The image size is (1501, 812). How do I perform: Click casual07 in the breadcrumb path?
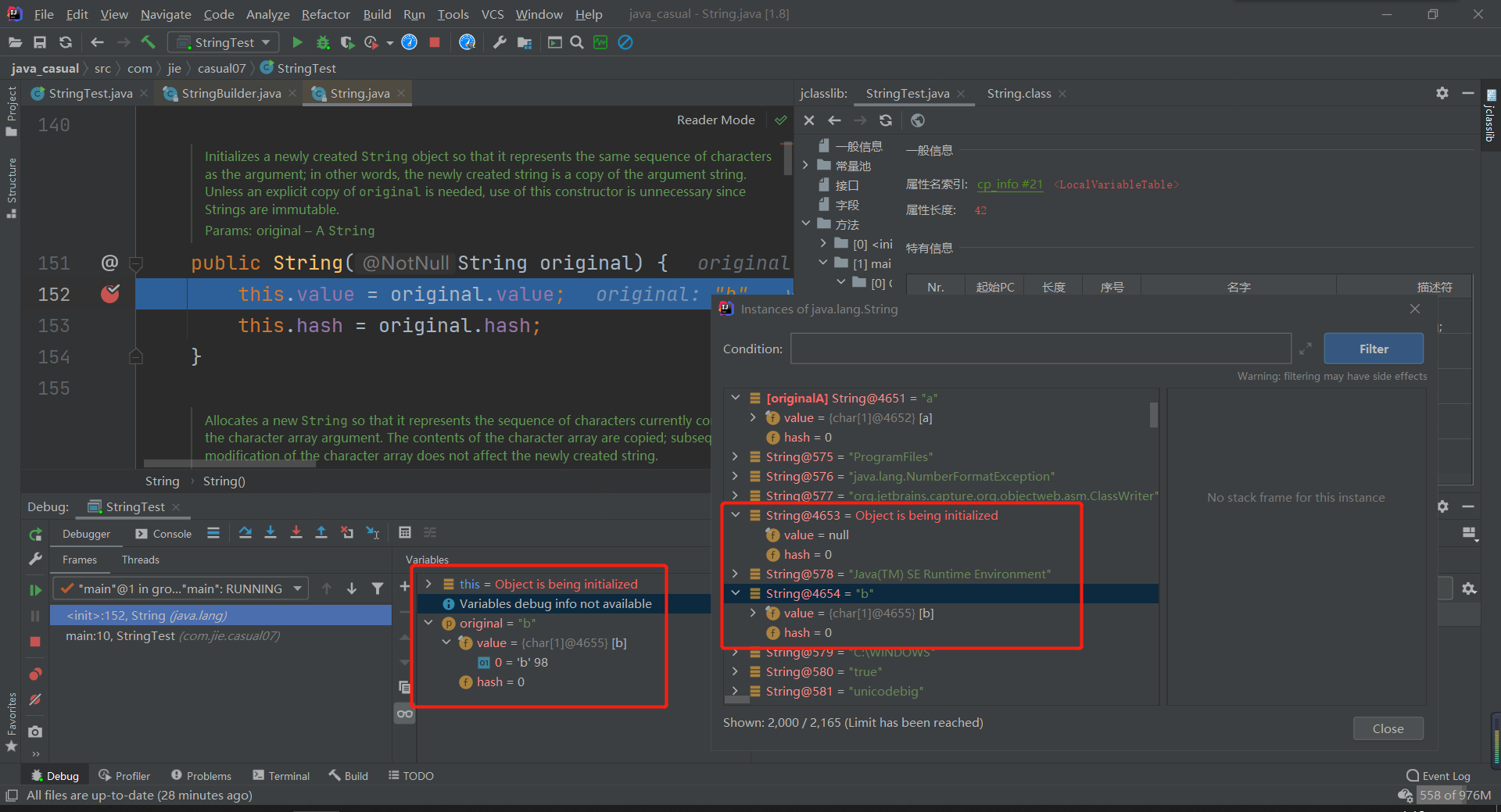point(221,68)
